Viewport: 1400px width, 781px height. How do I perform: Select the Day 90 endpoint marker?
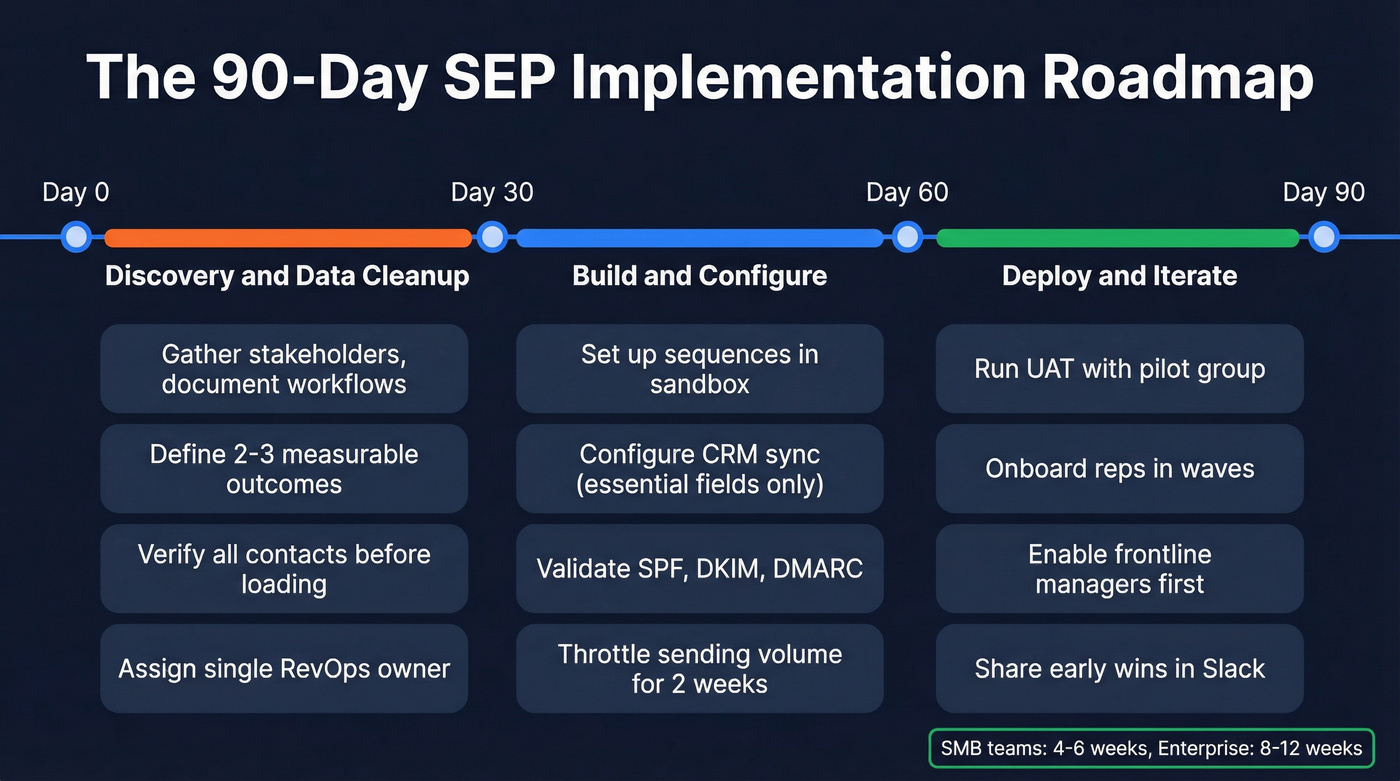pyautogui.click(x=1323, y=237)
